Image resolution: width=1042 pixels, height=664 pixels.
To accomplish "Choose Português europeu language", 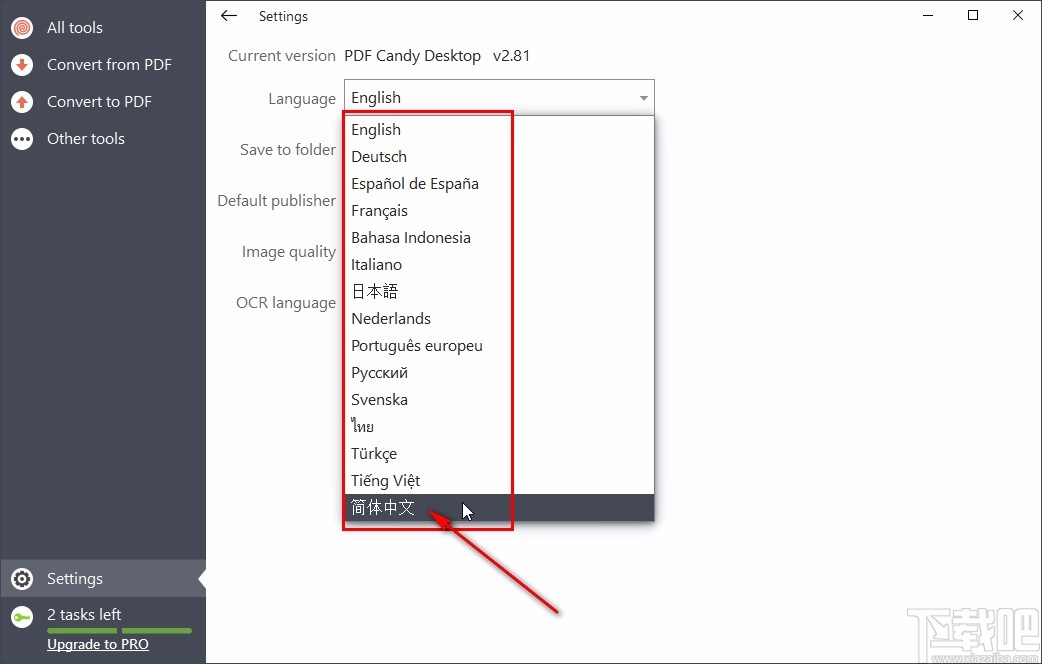I will (x=499, y=346).
